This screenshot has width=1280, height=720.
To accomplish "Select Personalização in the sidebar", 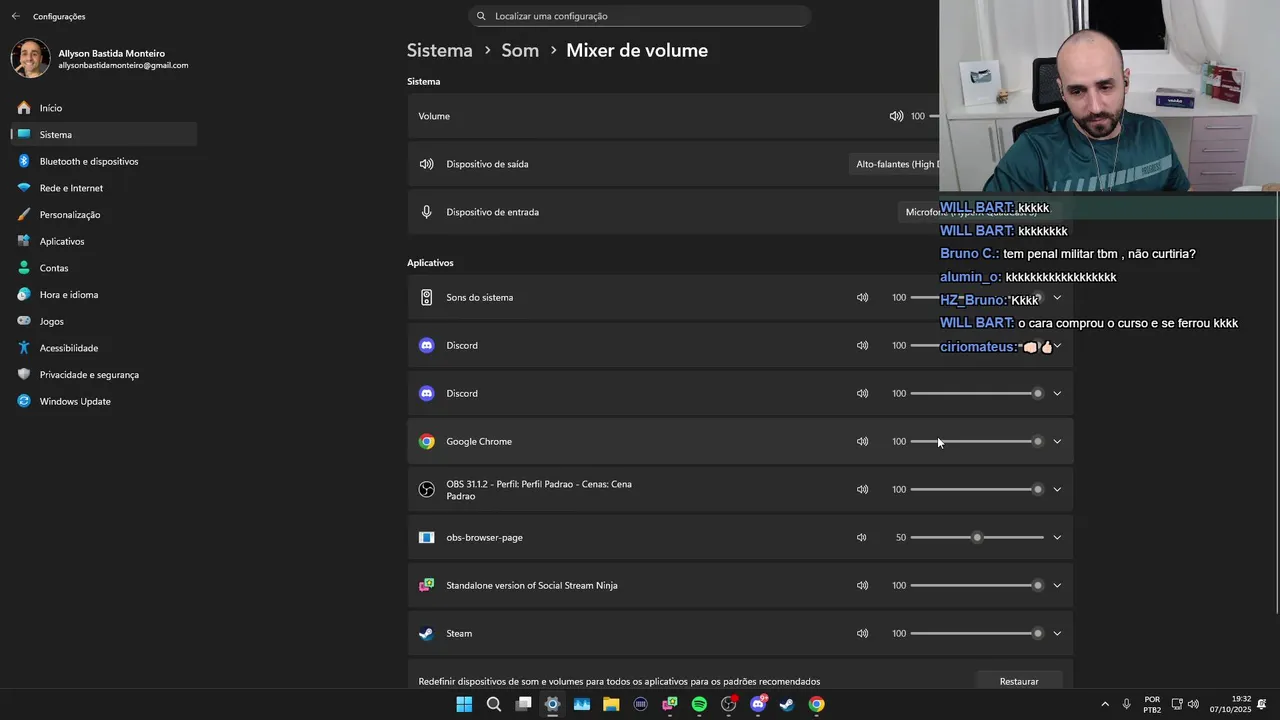I will pos(69,215).
